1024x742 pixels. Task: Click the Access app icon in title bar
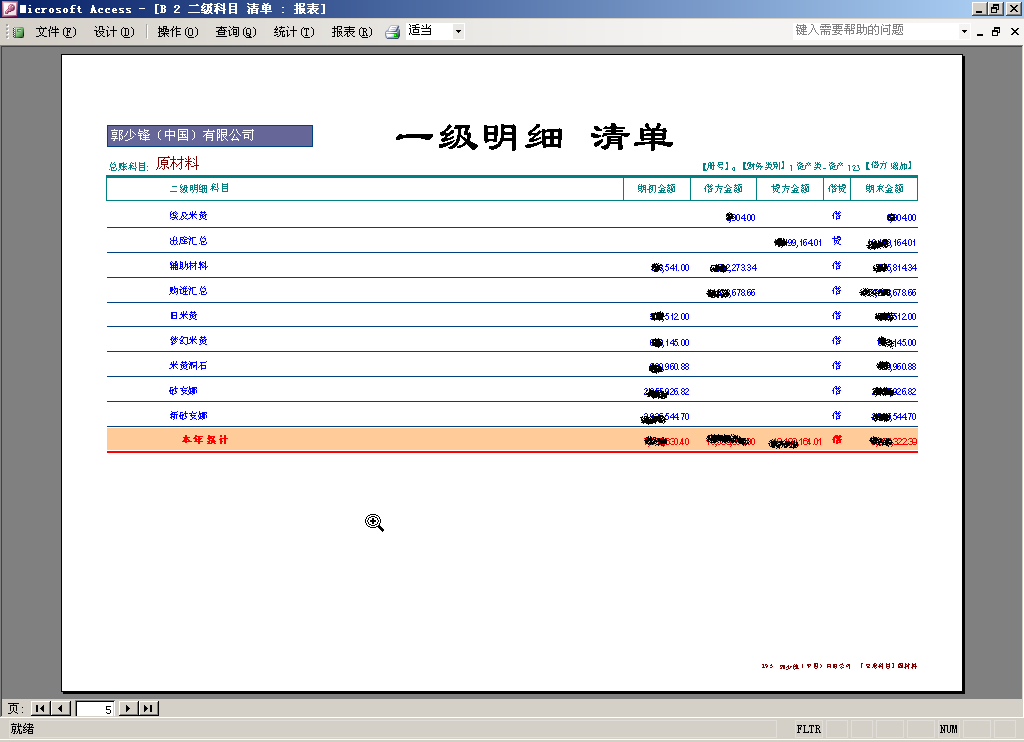pos(8,8)
